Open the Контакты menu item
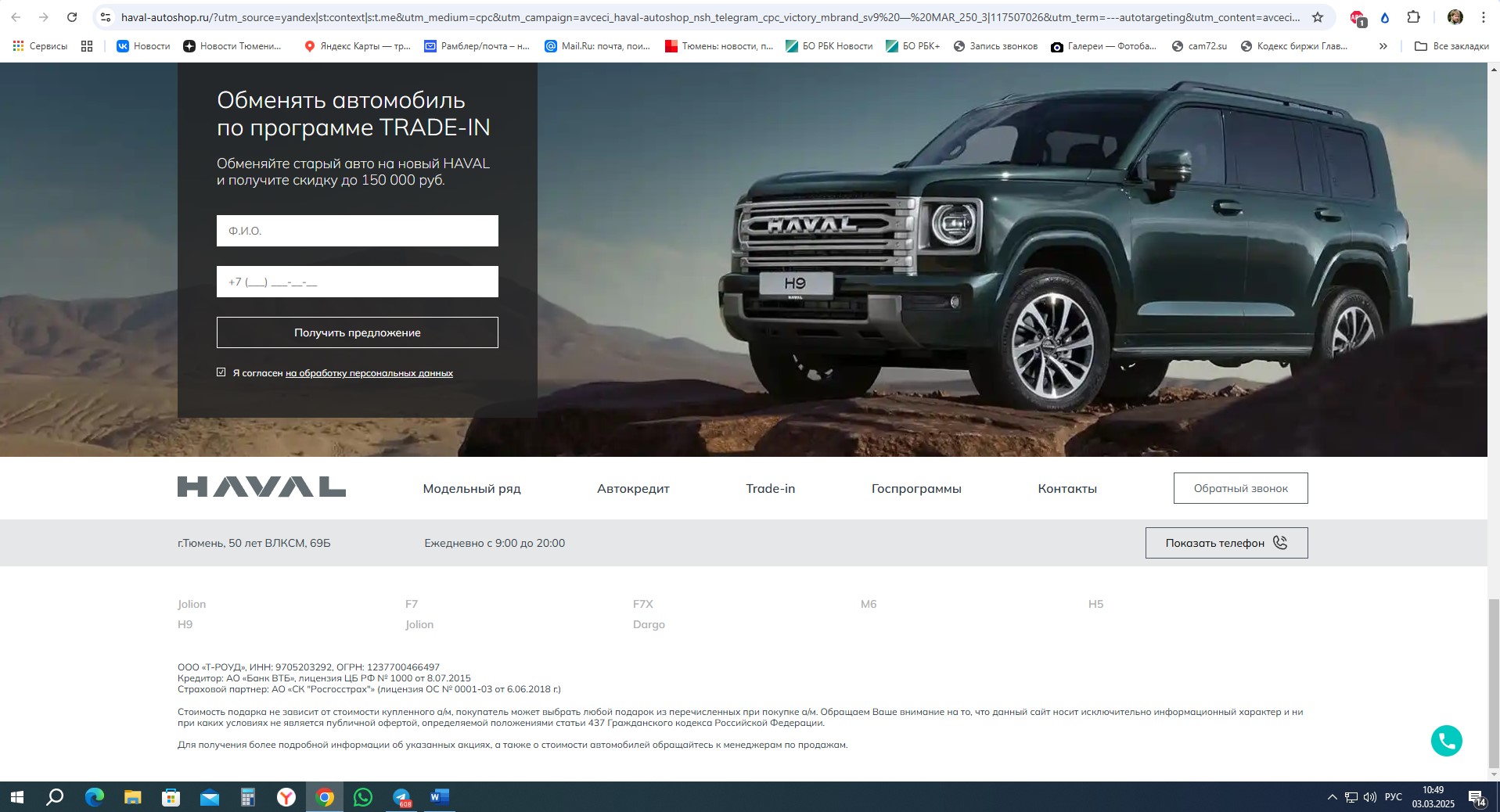The image size is (1500, 812). [1067, 488]
